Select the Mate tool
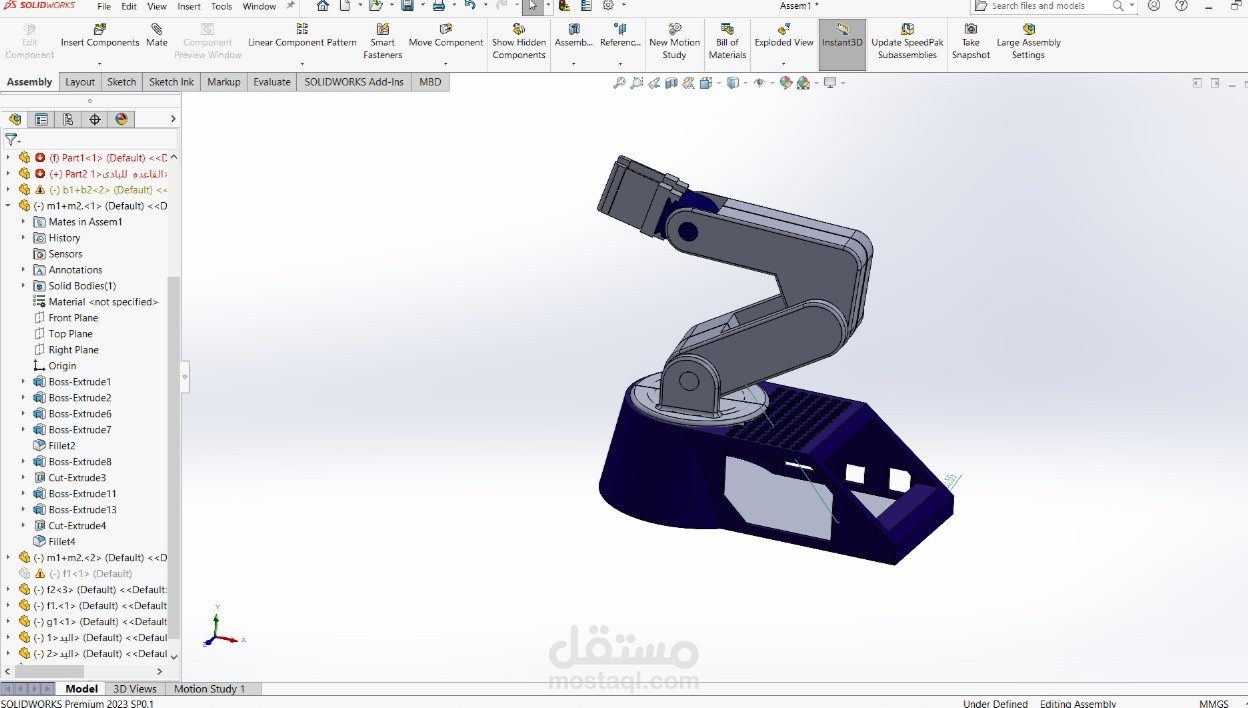 (x=157, y=36)
